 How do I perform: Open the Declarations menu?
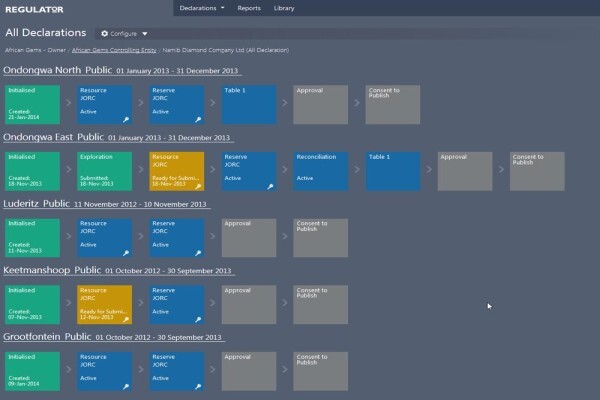click(202, 8)
